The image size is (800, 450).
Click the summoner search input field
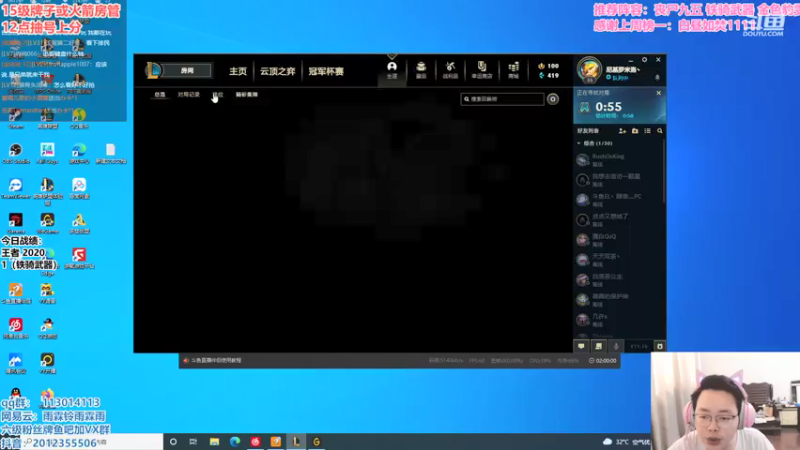(503, 99)
